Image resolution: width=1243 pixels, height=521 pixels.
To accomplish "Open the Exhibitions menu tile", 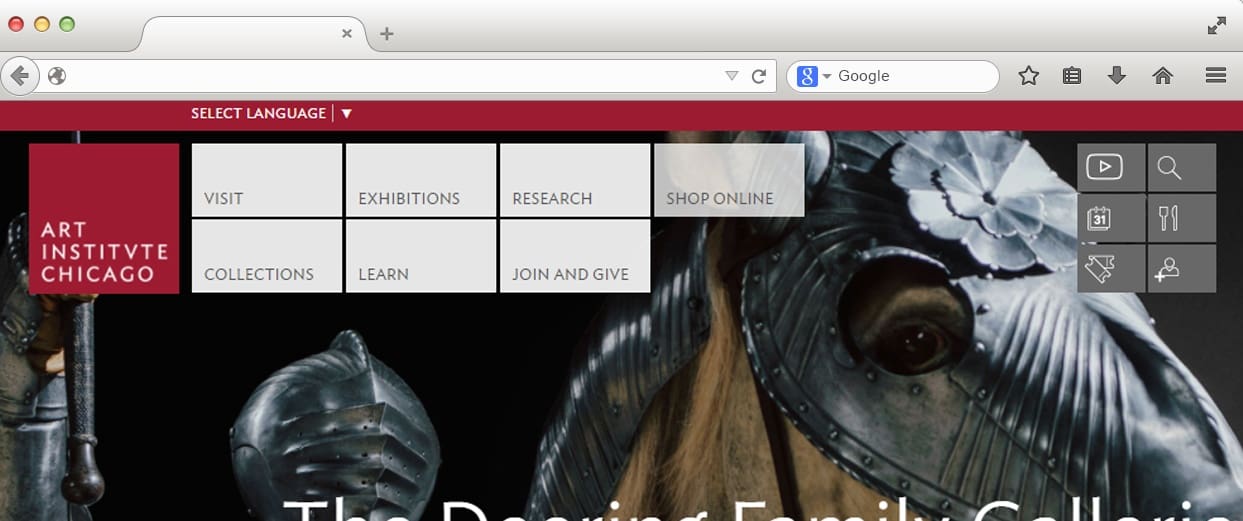I will [x=421, y=180].
